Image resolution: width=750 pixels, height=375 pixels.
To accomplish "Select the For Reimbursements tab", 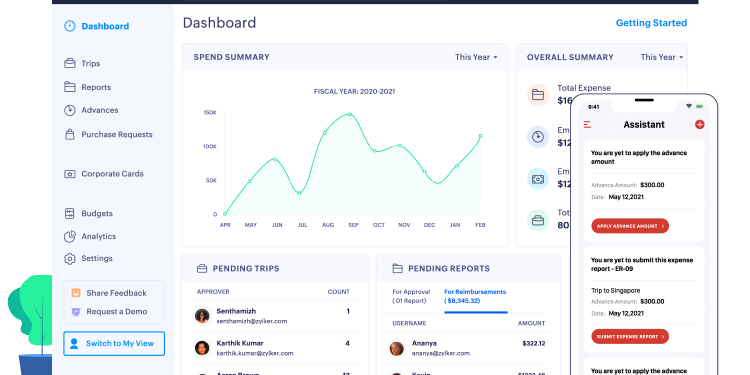I will 475,296.
